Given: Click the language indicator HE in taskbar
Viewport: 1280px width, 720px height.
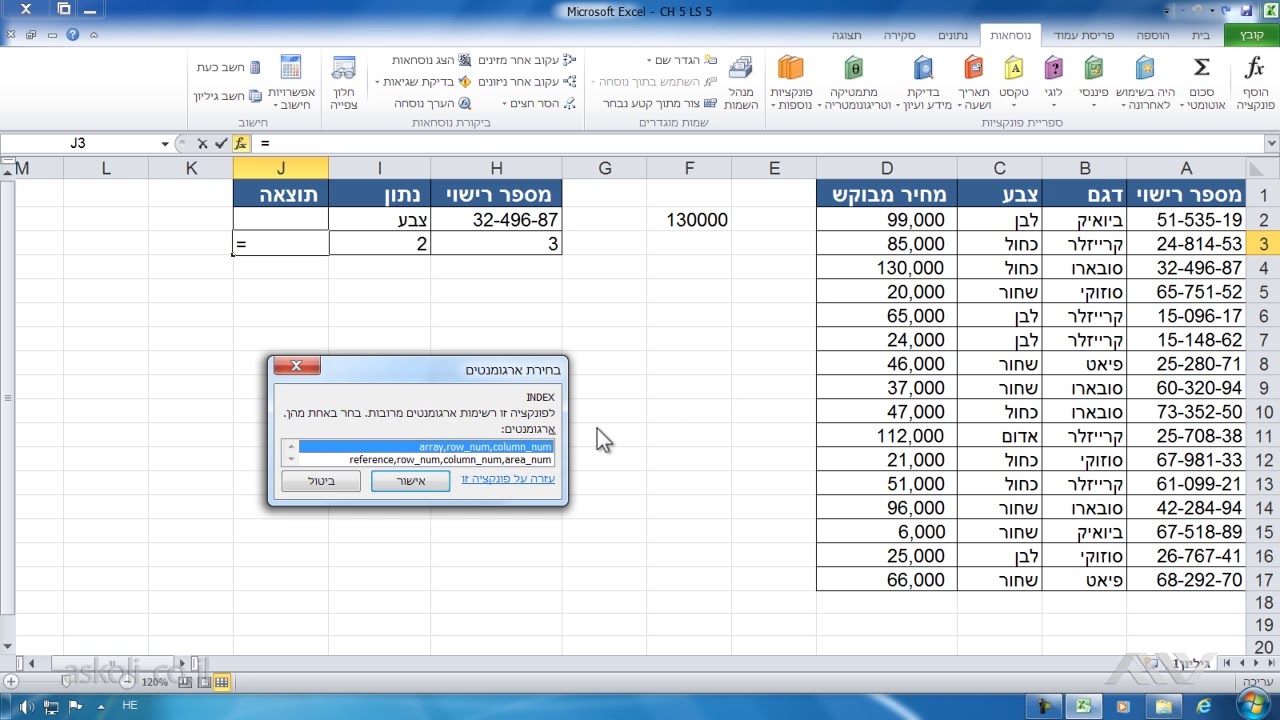Looking at the screenshot, I should click(129, 706).
